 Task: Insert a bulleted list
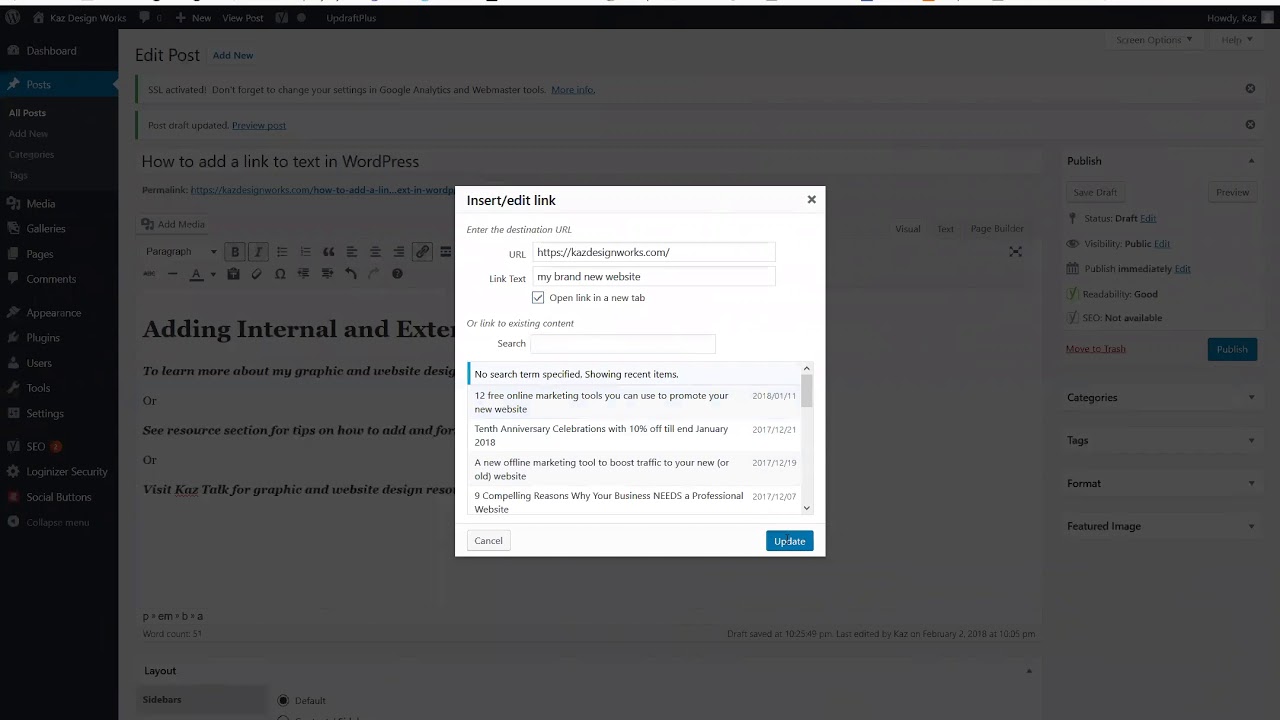tap(282, 252)
